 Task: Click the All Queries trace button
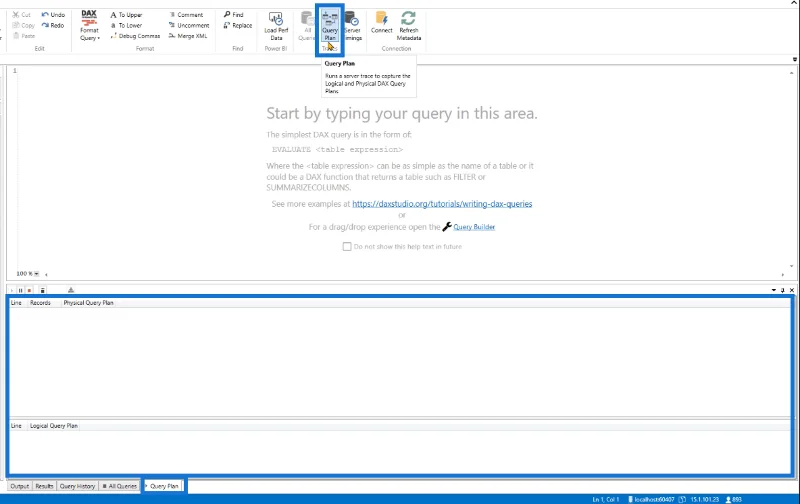click(x=307, y=26)
